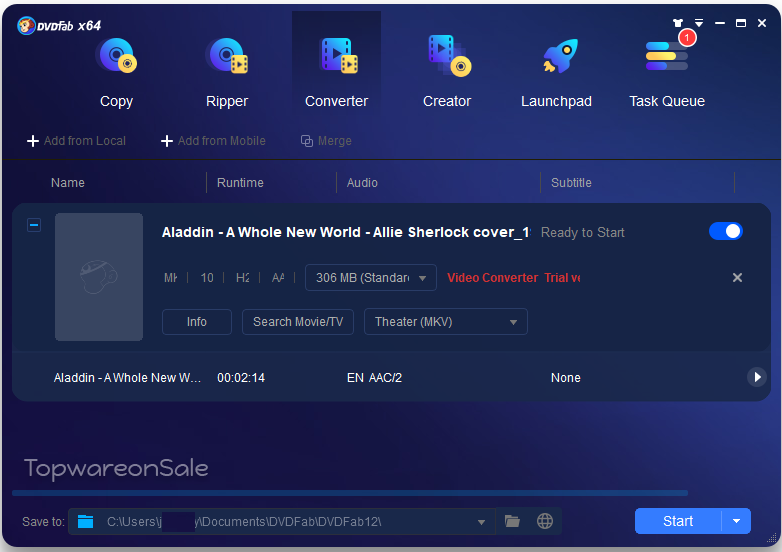Screen dimensions: 782x552
Task: Open the Theater (MKV) profile dropdown
Action: click(x=446, y=322)
